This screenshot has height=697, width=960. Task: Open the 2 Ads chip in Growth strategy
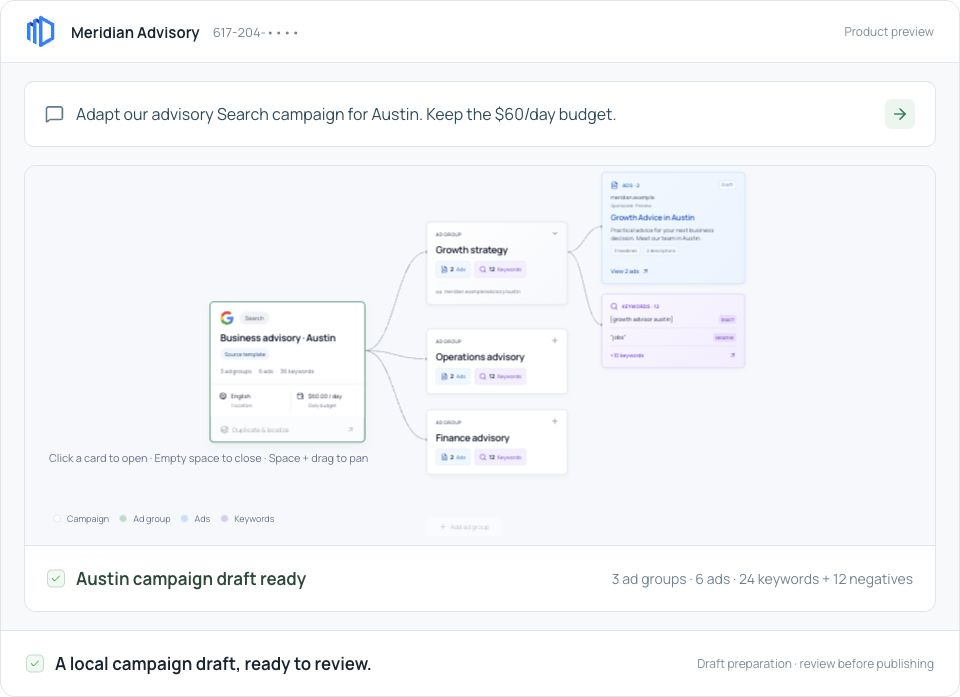click(x=454, y=269)
